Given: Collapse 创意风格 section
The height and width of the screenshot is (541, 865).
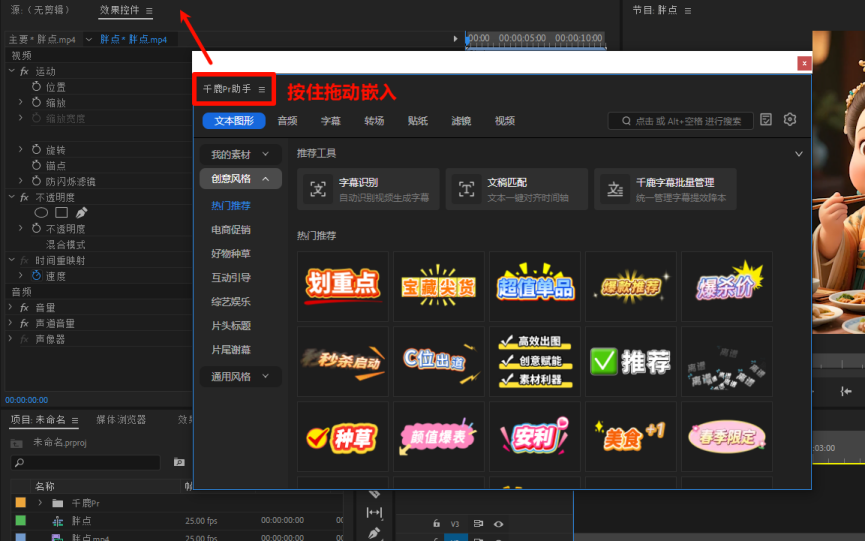Looking at the screenshot, I should point(241,179).
